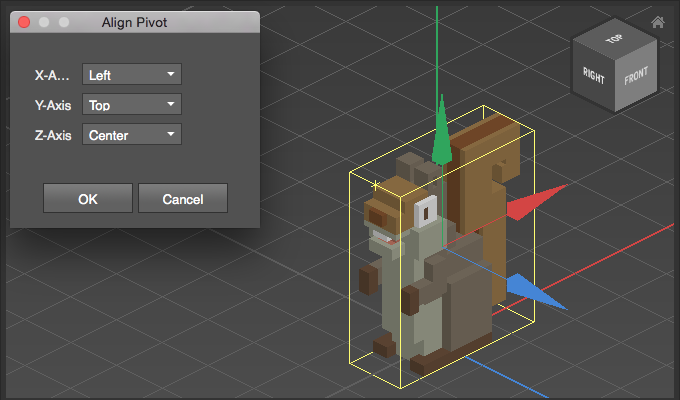Image resolution: width=680 pixels, height=400 pixels.
Task: Open the Y-Axis dropdown showing Top
Action: tap(132, 104)
